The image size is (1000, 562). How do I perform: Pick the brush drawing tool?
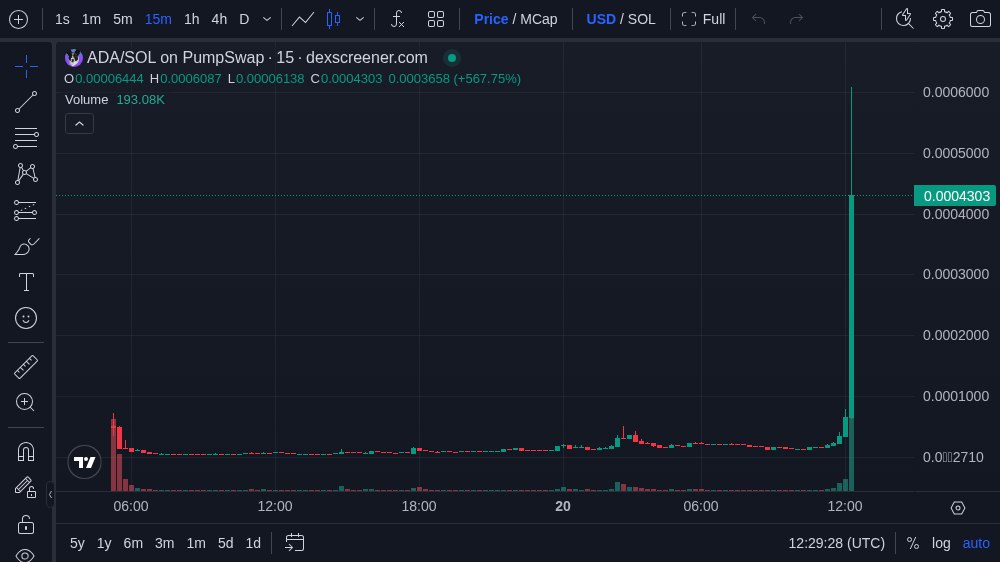(26, 246)
